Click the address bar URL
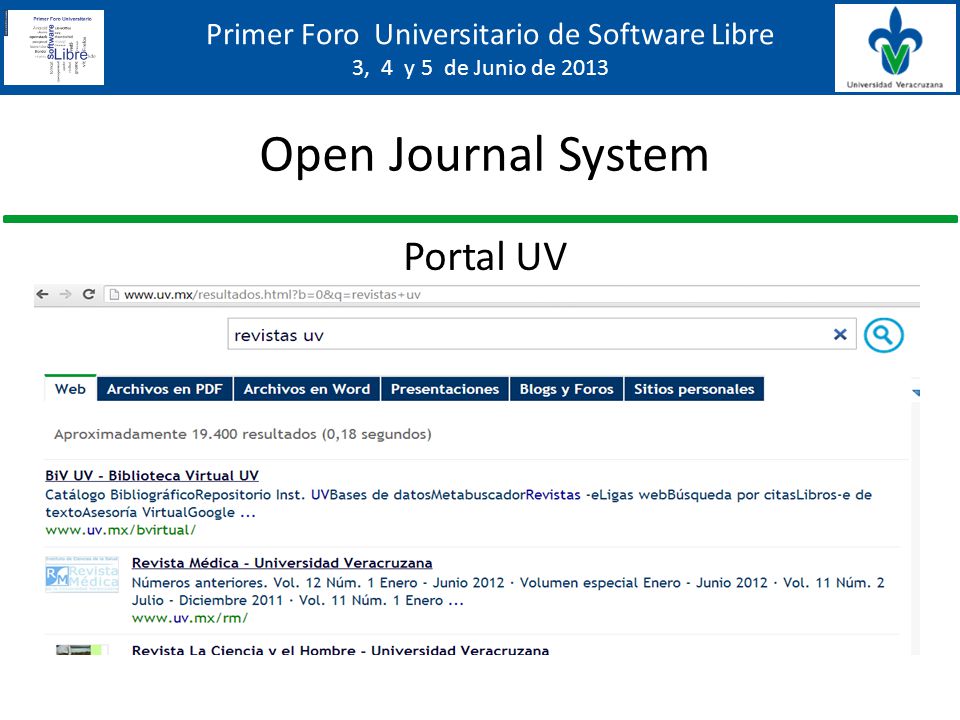960x720 pixels. [x=272, y=294]
